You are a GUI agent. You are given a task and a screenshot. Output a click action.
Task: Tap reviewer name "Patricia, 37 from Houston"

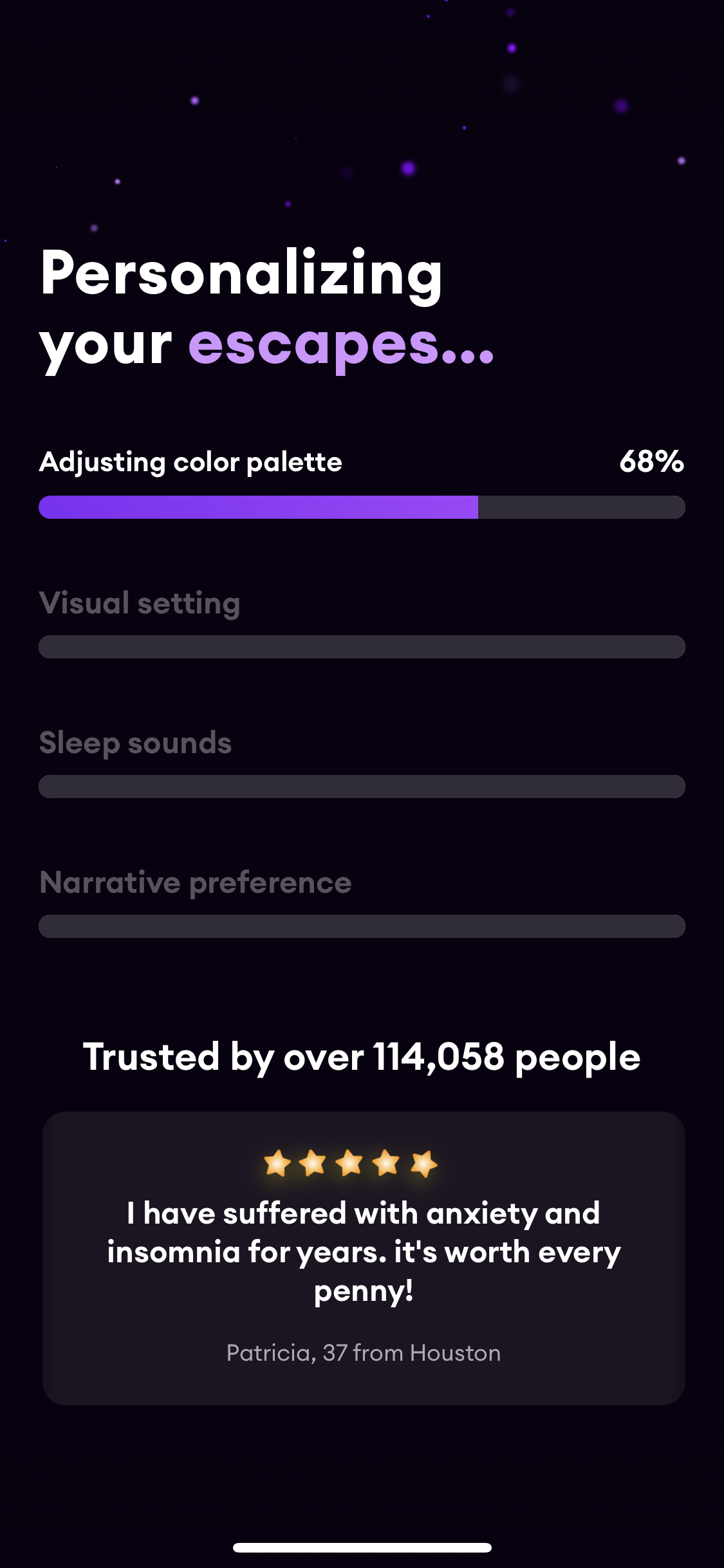pos(364,1353)
